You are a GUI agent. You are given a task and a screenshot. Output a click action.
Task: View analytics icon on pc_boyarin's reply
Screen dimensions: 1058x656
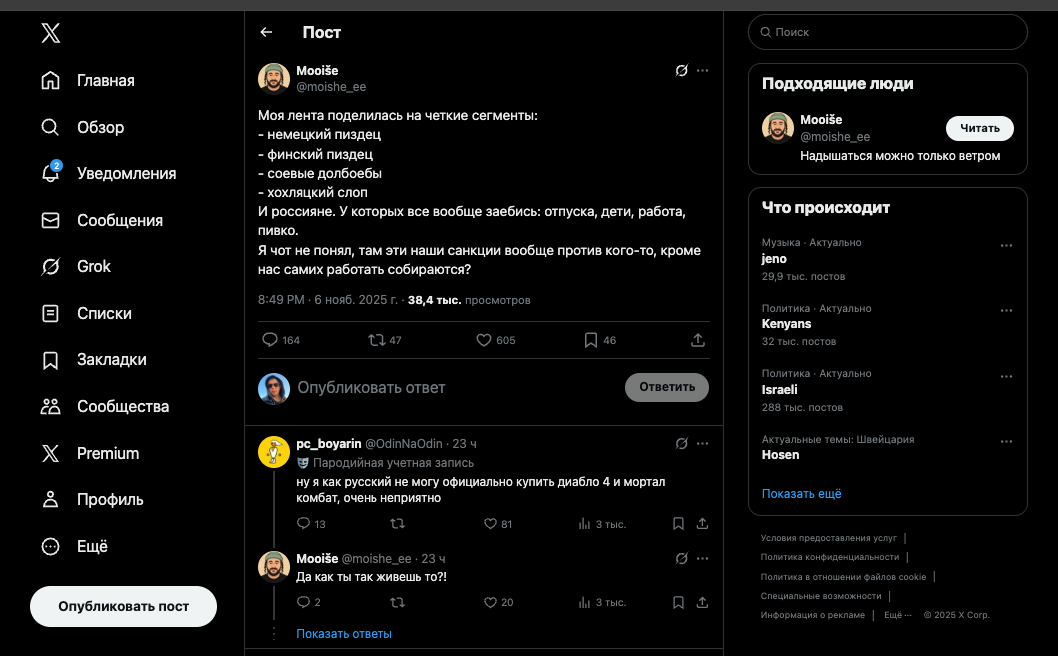[585, 523]
